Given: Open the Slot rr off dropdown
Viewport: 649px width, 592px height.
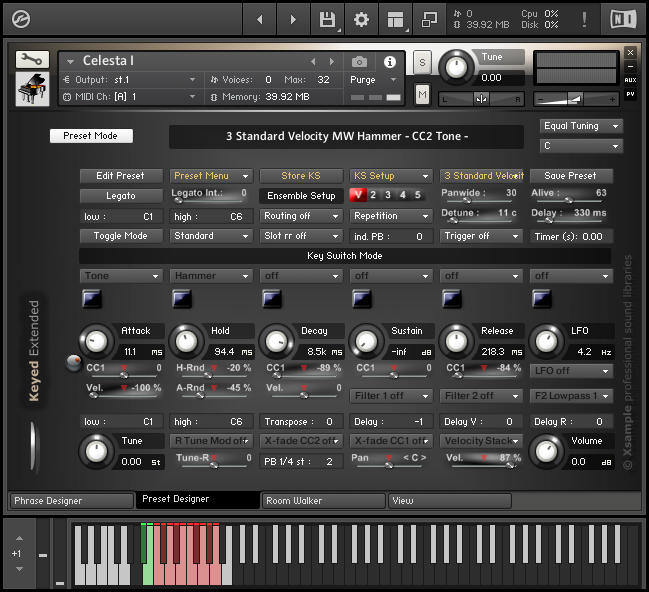Looking at the screenshot, I should (301, 236).
